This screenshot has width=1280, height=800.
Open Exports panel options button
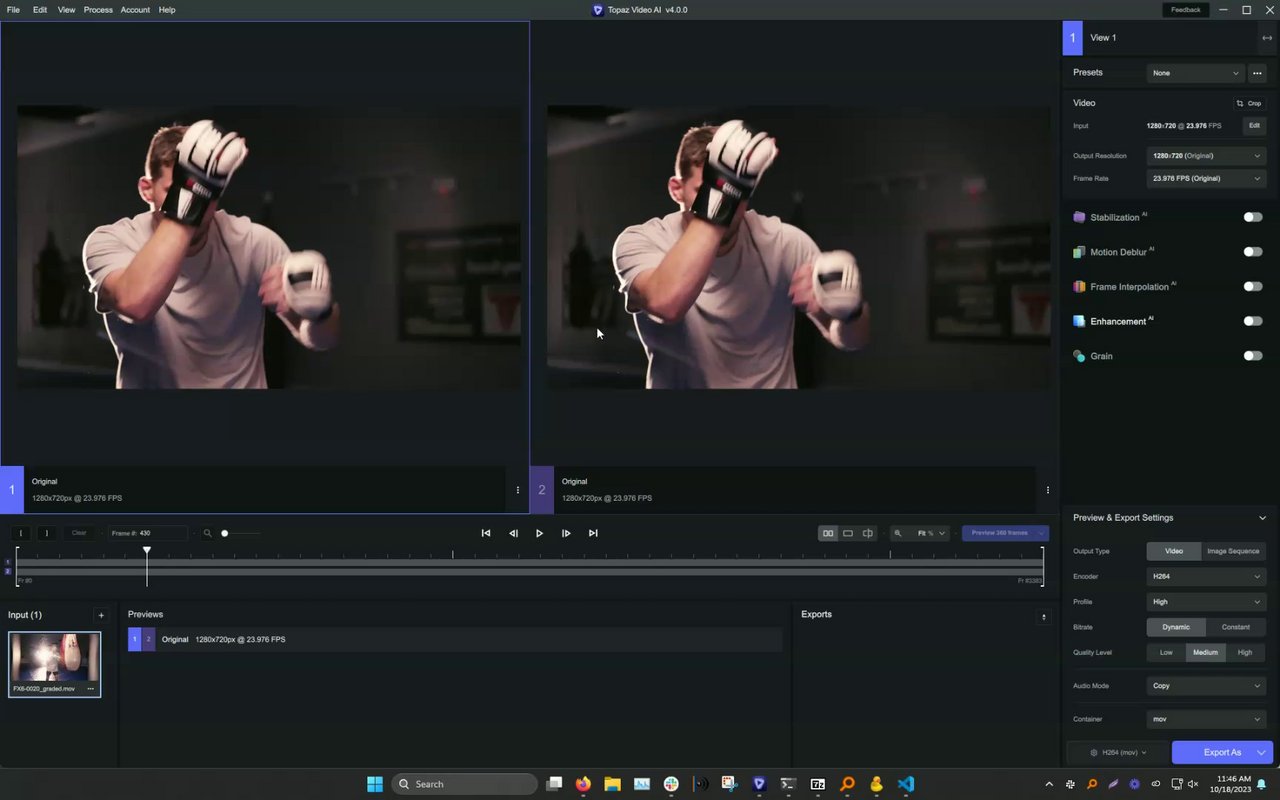[x=1044, y=616]
